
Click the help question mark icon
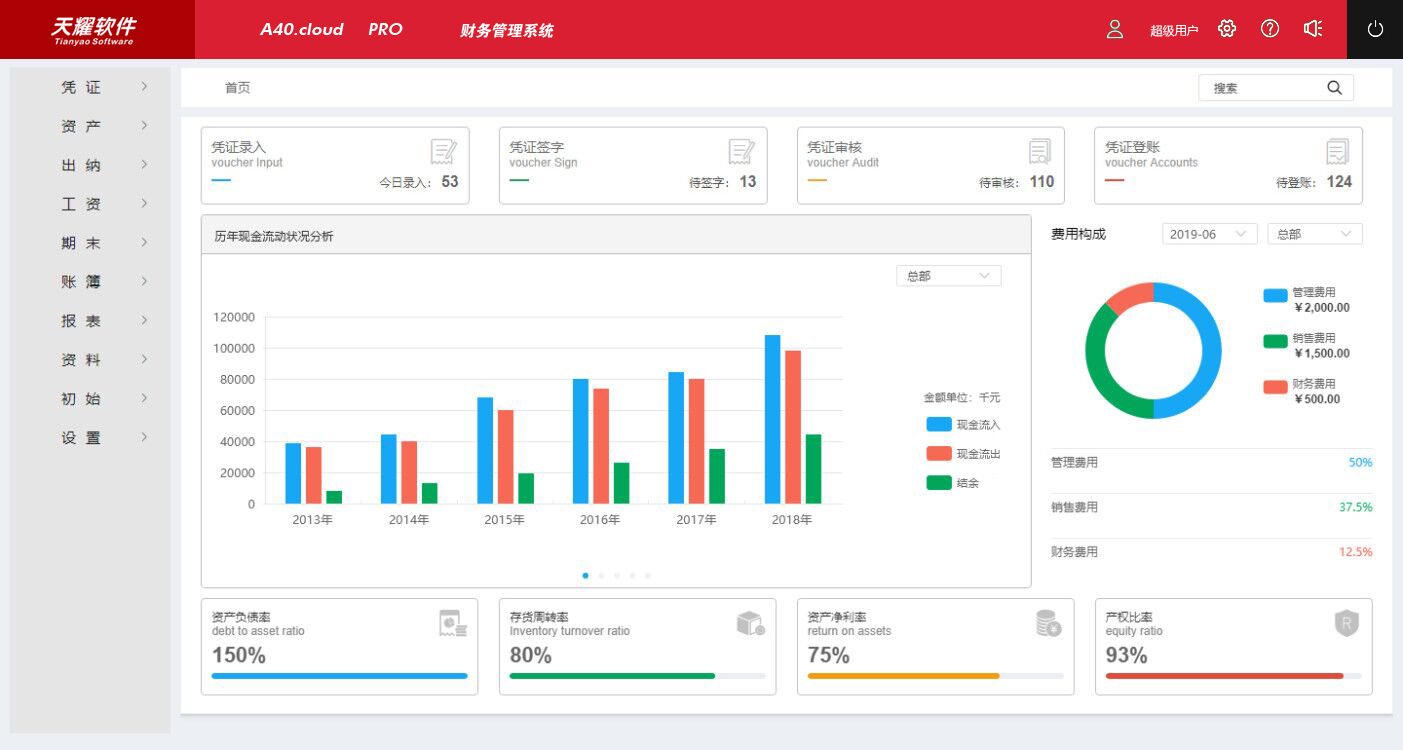point(1270,29)
